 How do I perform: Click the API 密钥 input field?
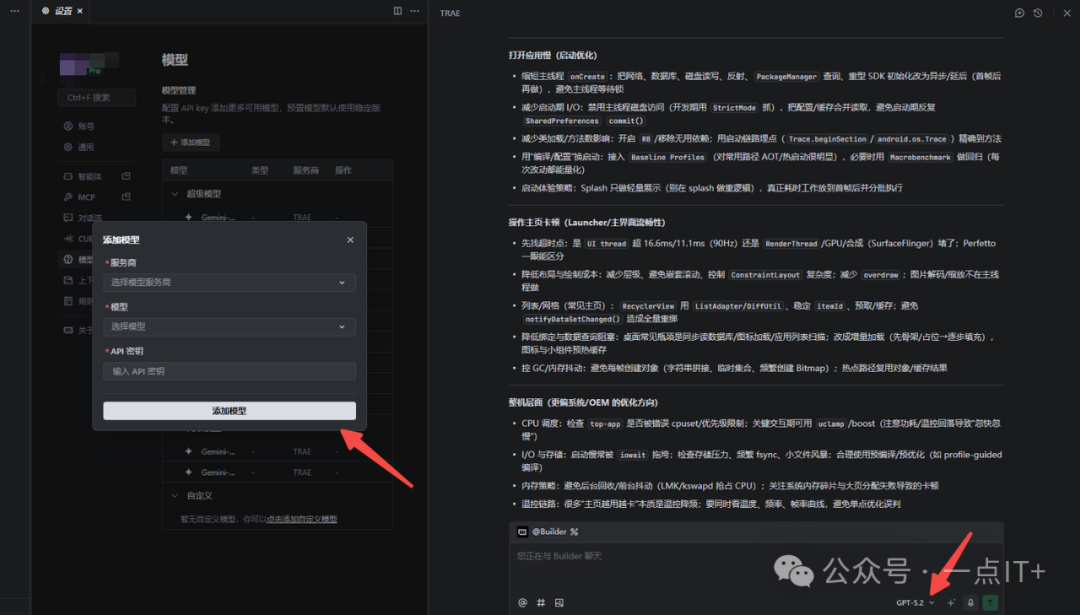pyautogui.click(x=229, y=371)
